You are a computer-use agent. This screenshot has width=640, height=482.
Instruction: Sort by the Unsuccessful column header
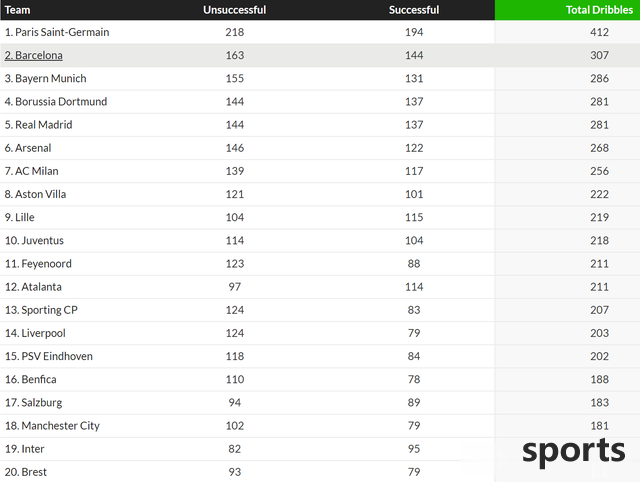(235, 10)
